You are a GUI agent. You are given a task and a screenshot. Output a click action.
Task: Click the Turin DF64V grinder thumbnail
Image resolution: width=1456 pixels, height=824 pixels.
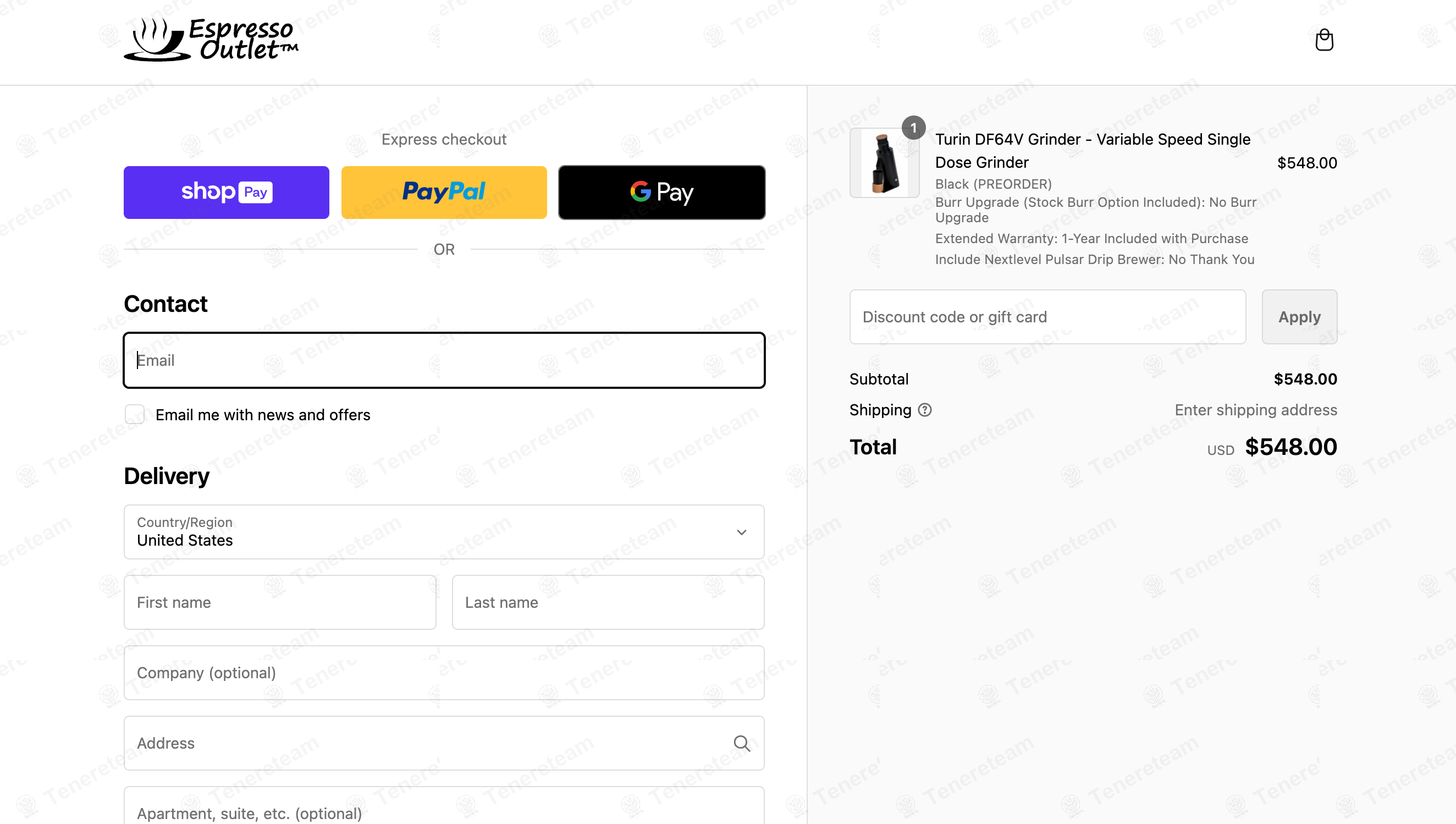884,163
